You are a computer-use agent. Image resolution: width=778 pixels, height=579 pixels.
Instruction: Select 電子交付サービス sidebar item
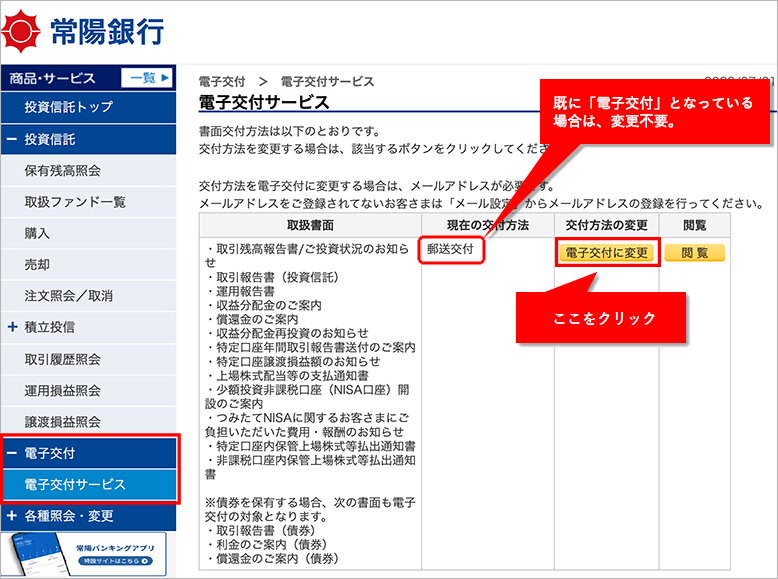[90, 484]
